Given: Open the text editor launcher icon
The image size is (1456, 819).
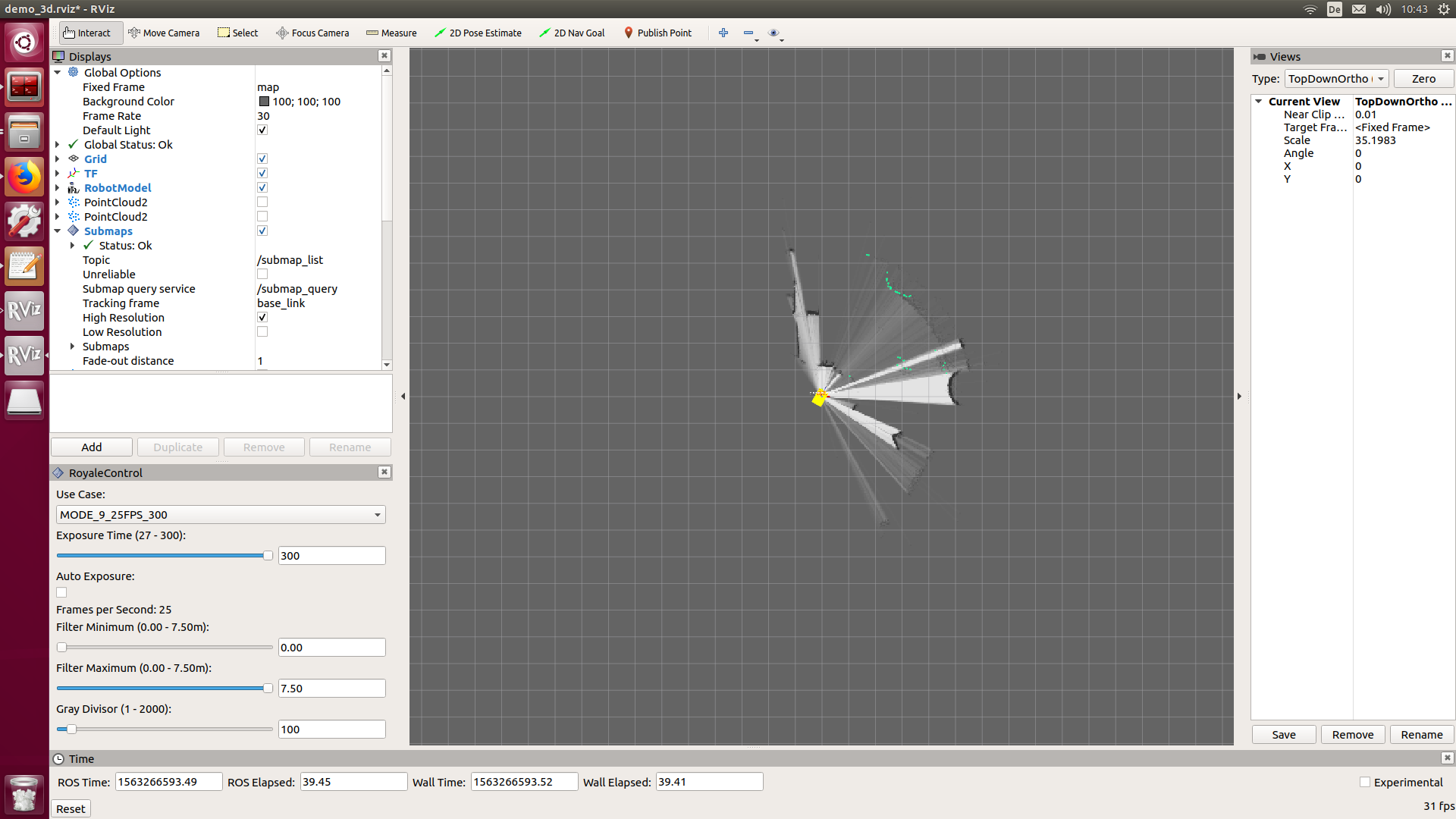Looking at the screenshot, I should pos(24,266).
